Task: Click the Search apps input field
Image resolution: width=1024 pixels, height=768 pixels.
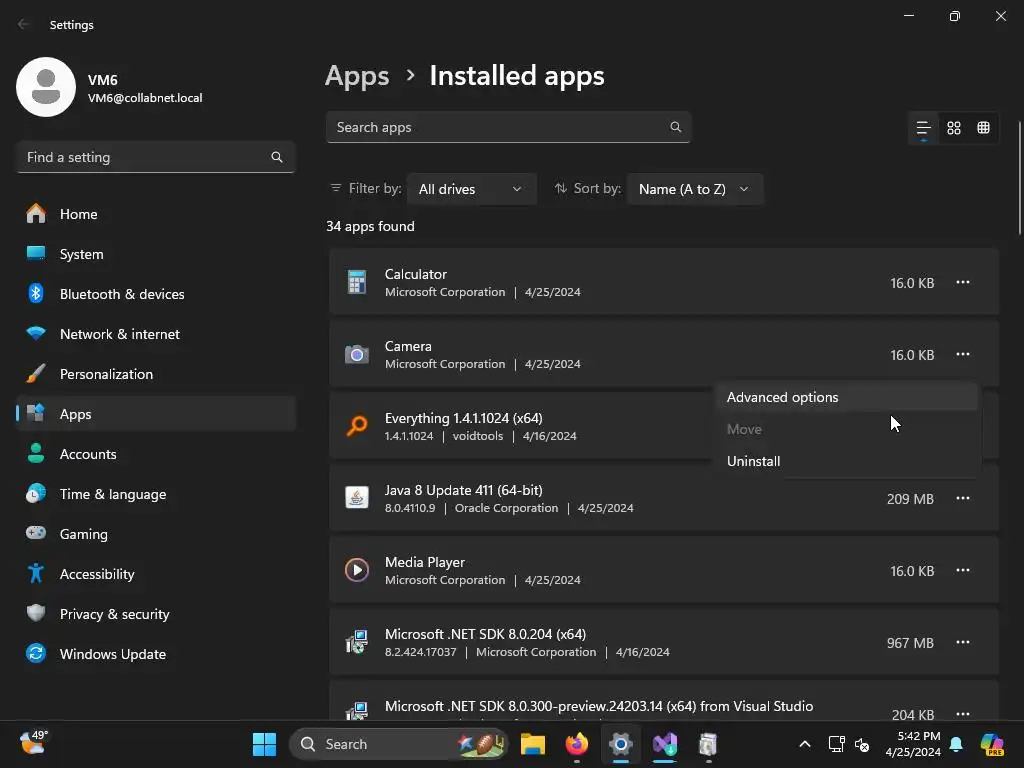Action: pyautogui.click(x=508, y=127)
